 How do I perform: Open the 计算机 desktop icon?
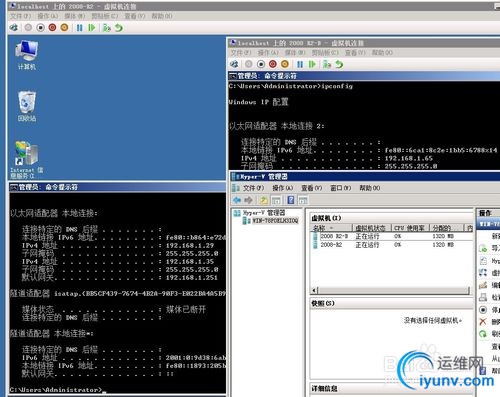(x=27, y=55)
